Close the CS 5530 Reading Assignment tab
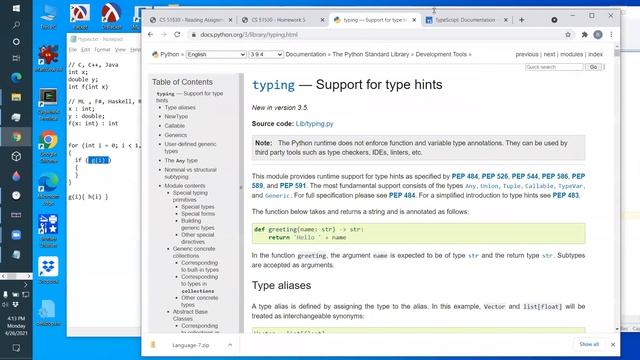Viewport: 640px width, 360px height. pos(230,20)
